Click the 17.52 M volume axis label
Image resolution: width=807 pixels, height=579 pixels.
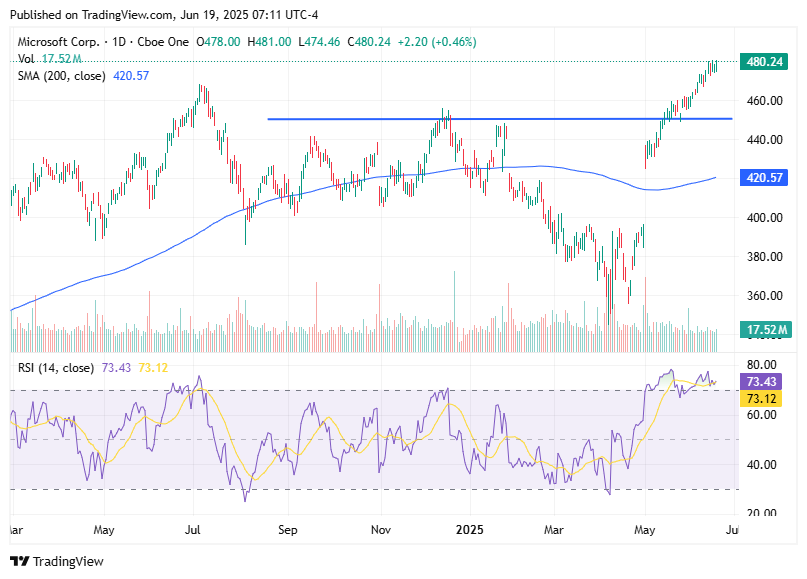point(765,329)
